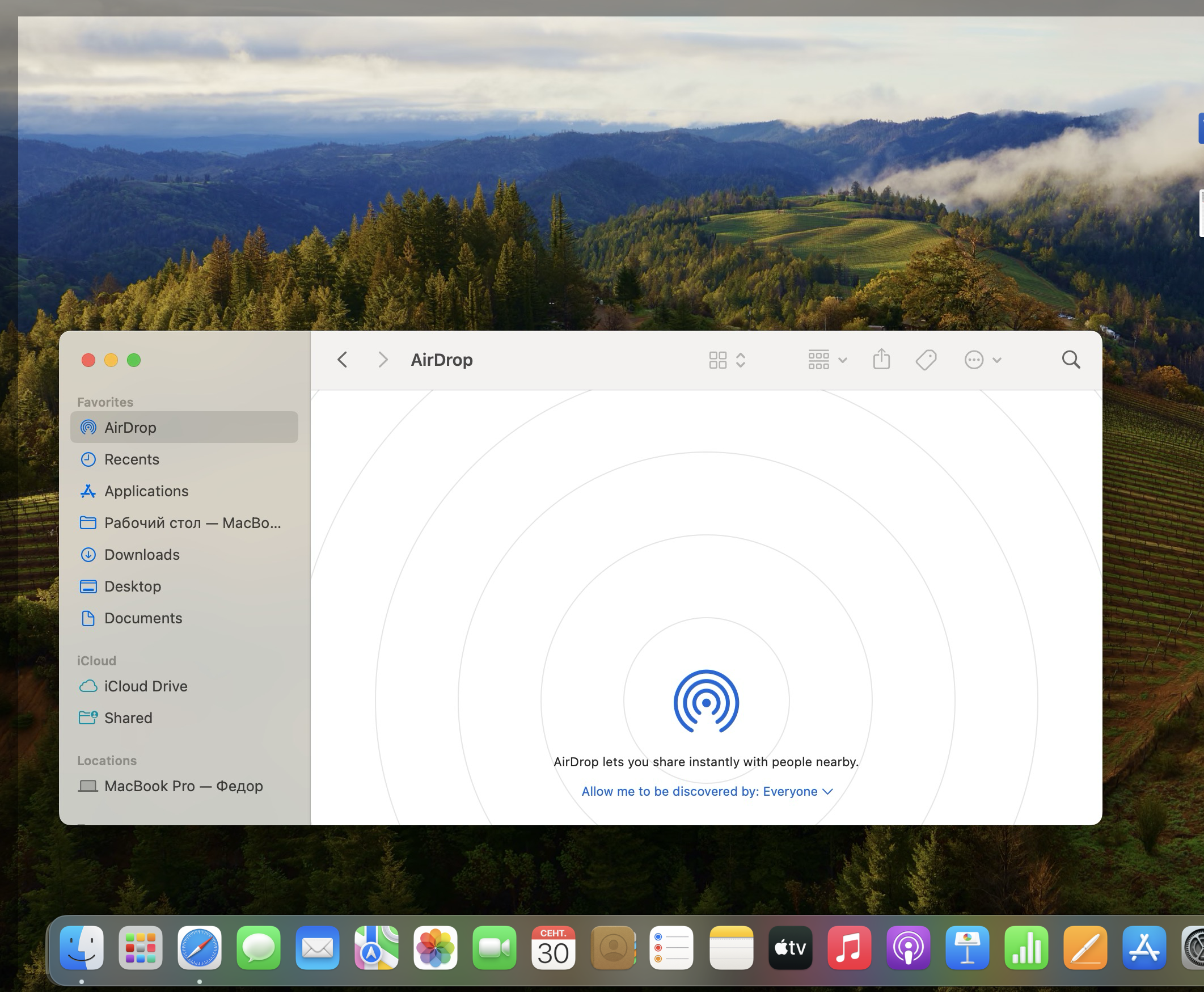
Task: Click the Tags icon in Finder toolbar
Action: (926, 360)
